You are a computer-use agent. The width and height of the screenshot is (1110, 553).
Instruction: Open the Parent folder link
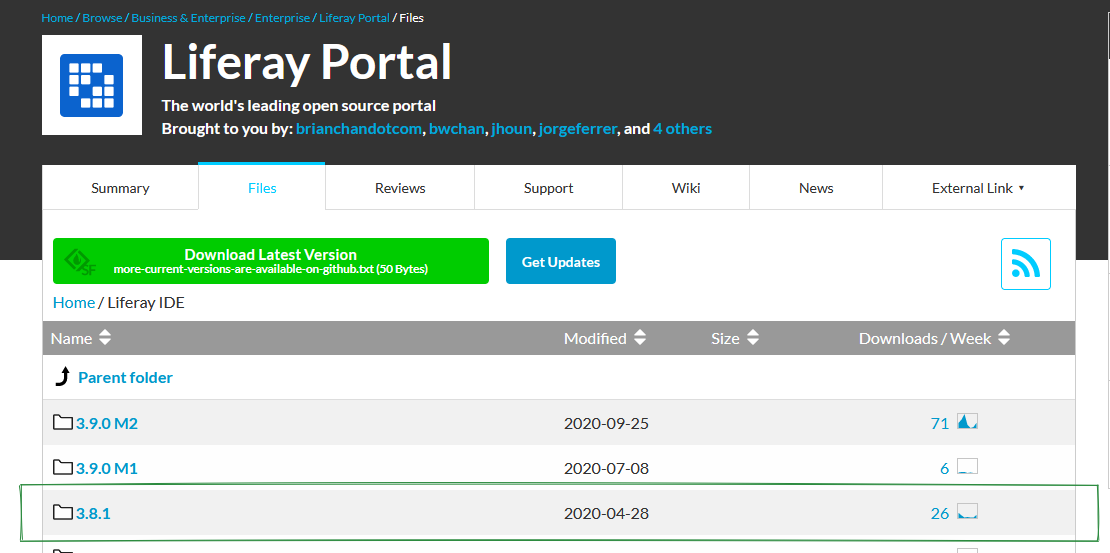point(125,377)
